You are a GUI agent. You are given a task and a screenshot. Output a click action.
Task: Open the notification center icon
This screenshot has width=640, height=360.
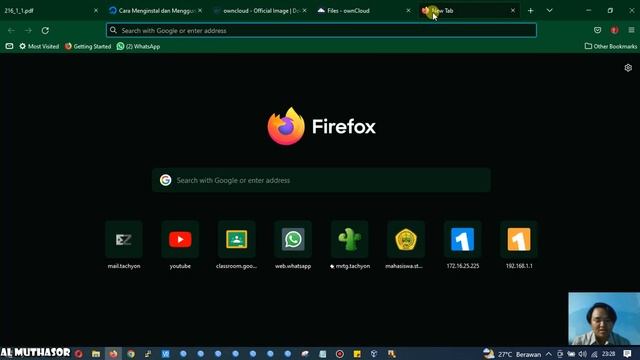pos(627,353)
